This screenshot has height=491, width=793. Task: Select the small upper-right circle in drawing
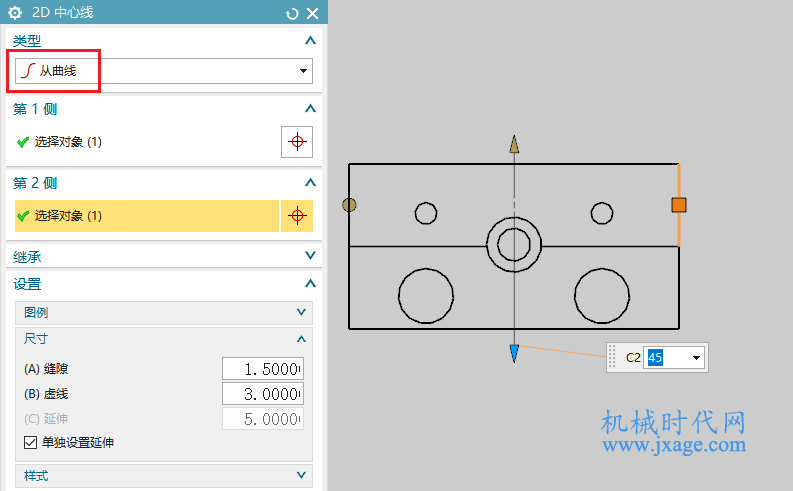[602, 213]
